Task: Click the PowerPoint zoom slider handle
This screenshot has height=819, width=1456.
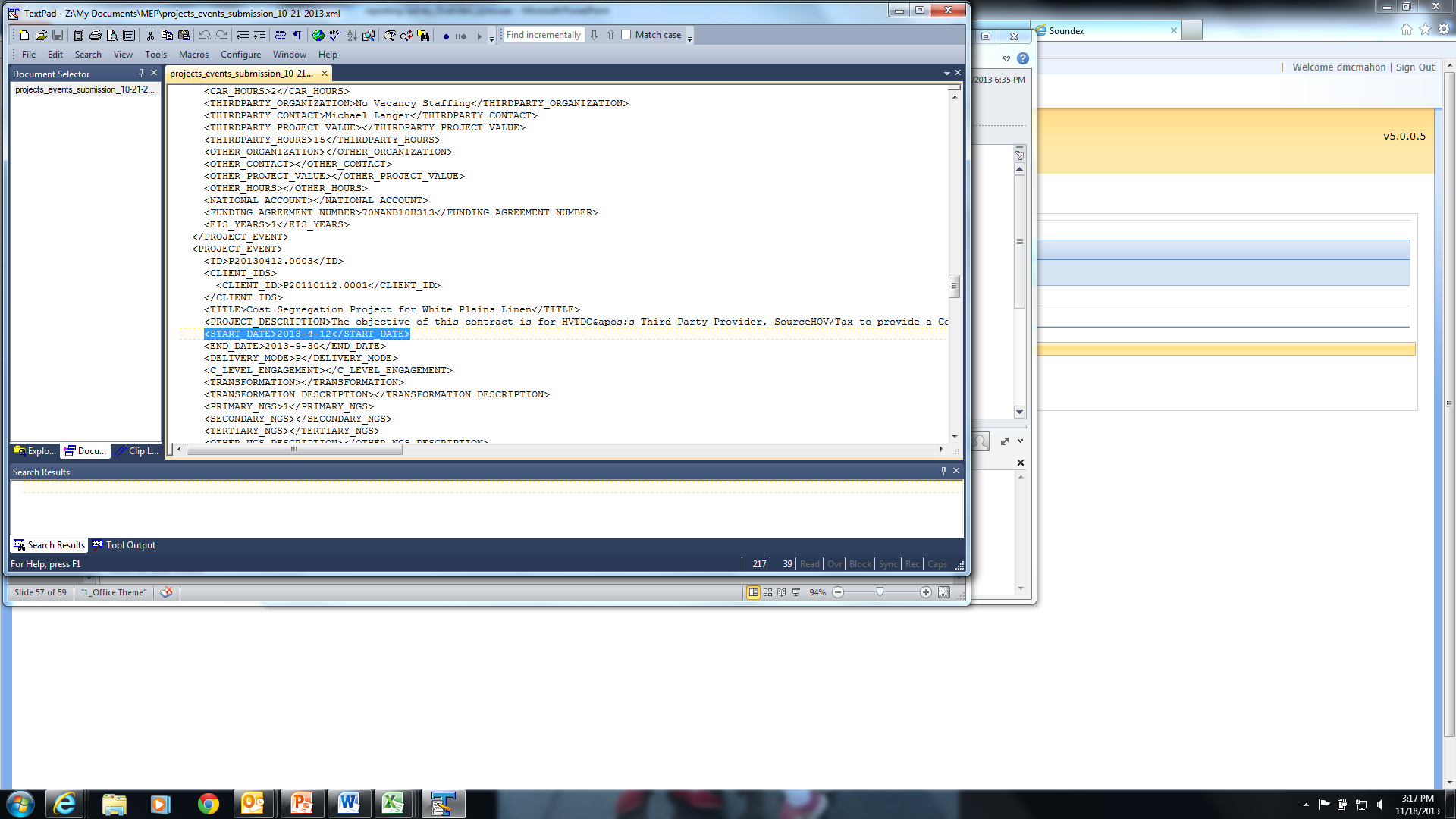Action: [x=880, y=592]
